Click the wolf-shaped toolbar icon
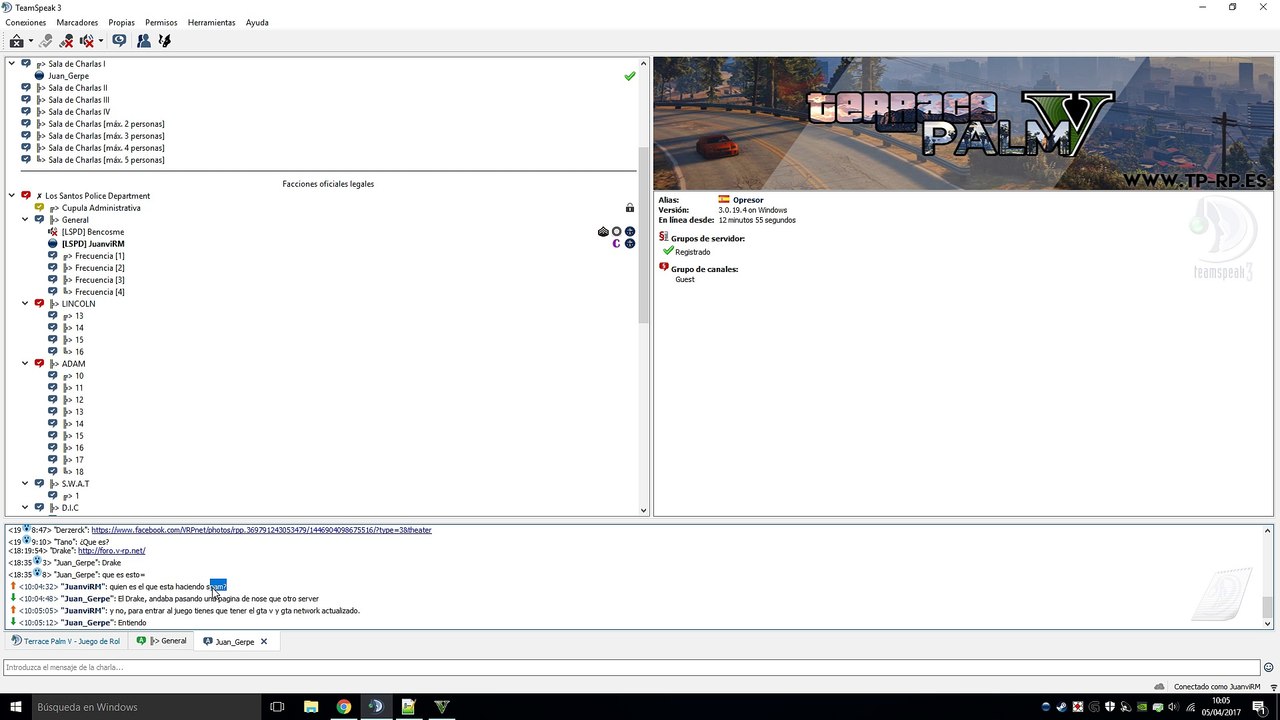The width and height of the screenshot is (1280, 720). [x=165, y=41]
